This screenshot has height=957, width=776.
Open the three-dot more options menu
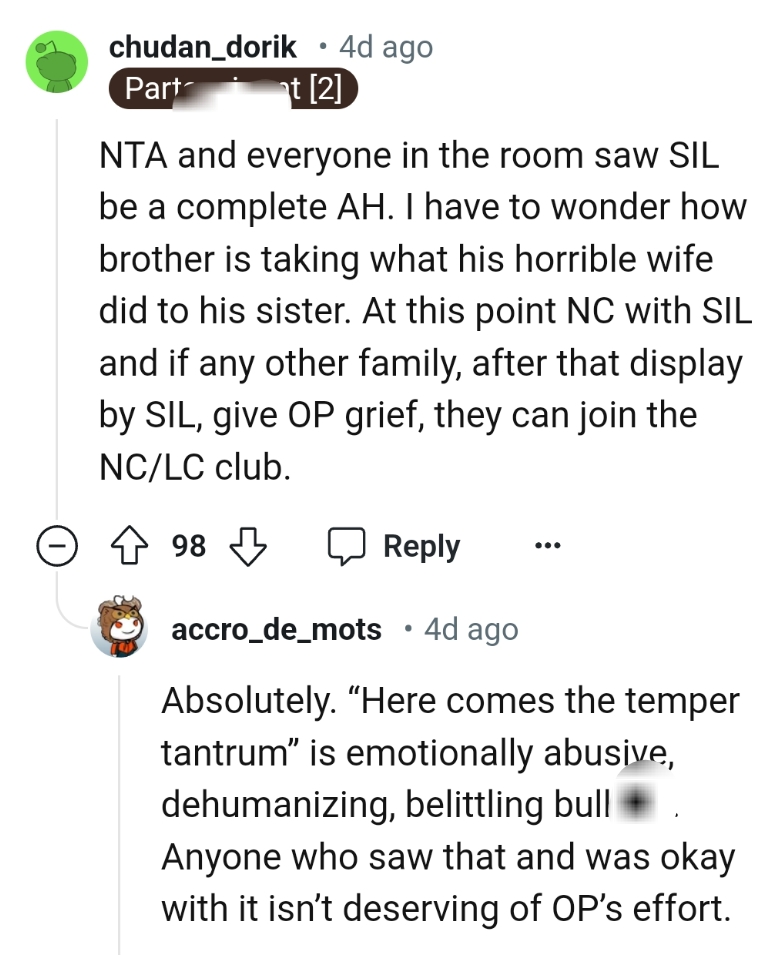pyautogui.click(x=547, y=546)
